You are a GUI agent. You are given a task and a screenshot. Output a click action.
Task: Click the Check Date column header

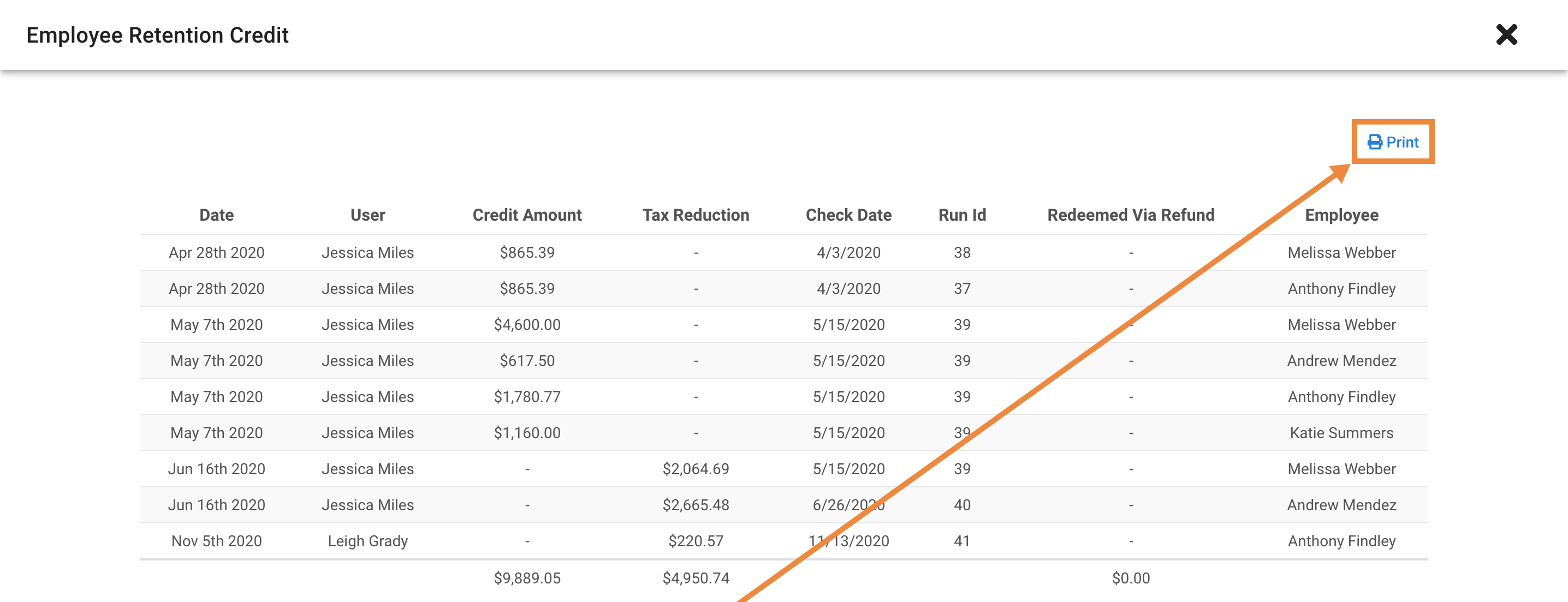pos(848,215)
